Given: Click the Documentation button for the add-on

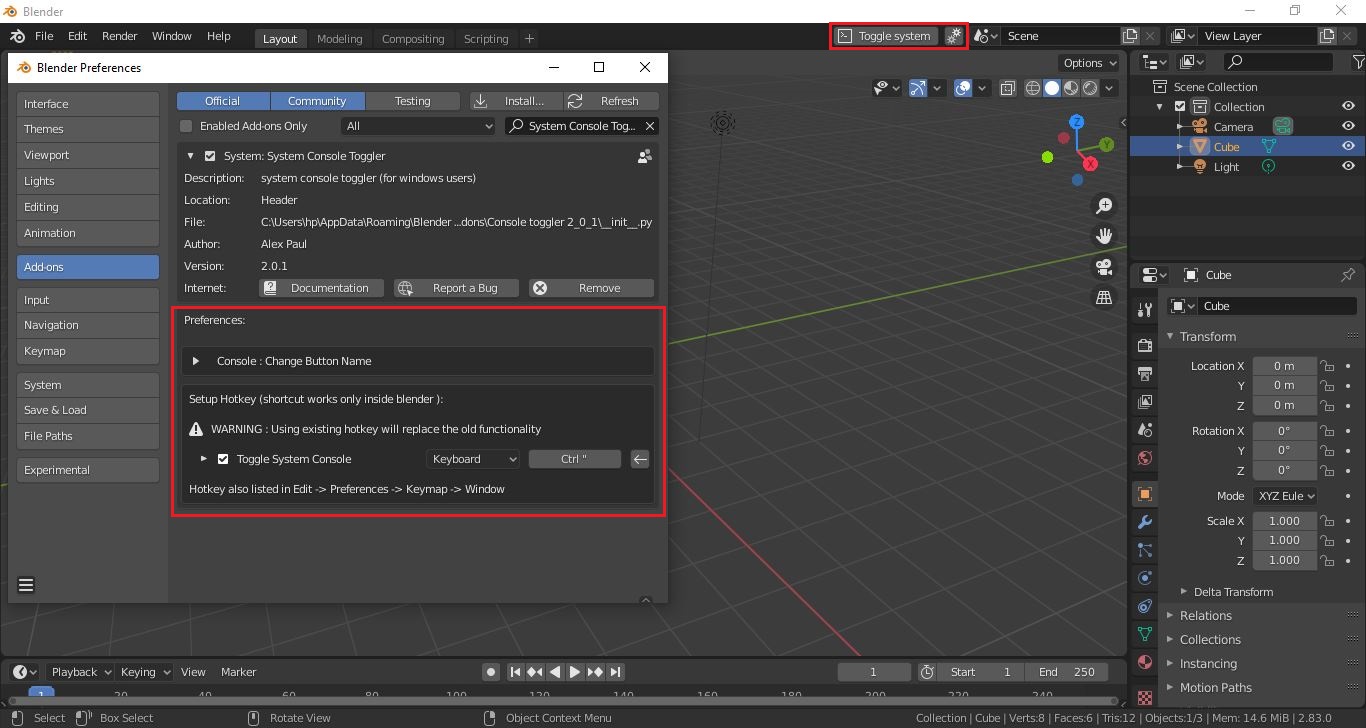Looking at the screenshot, I should coord(321,288).
